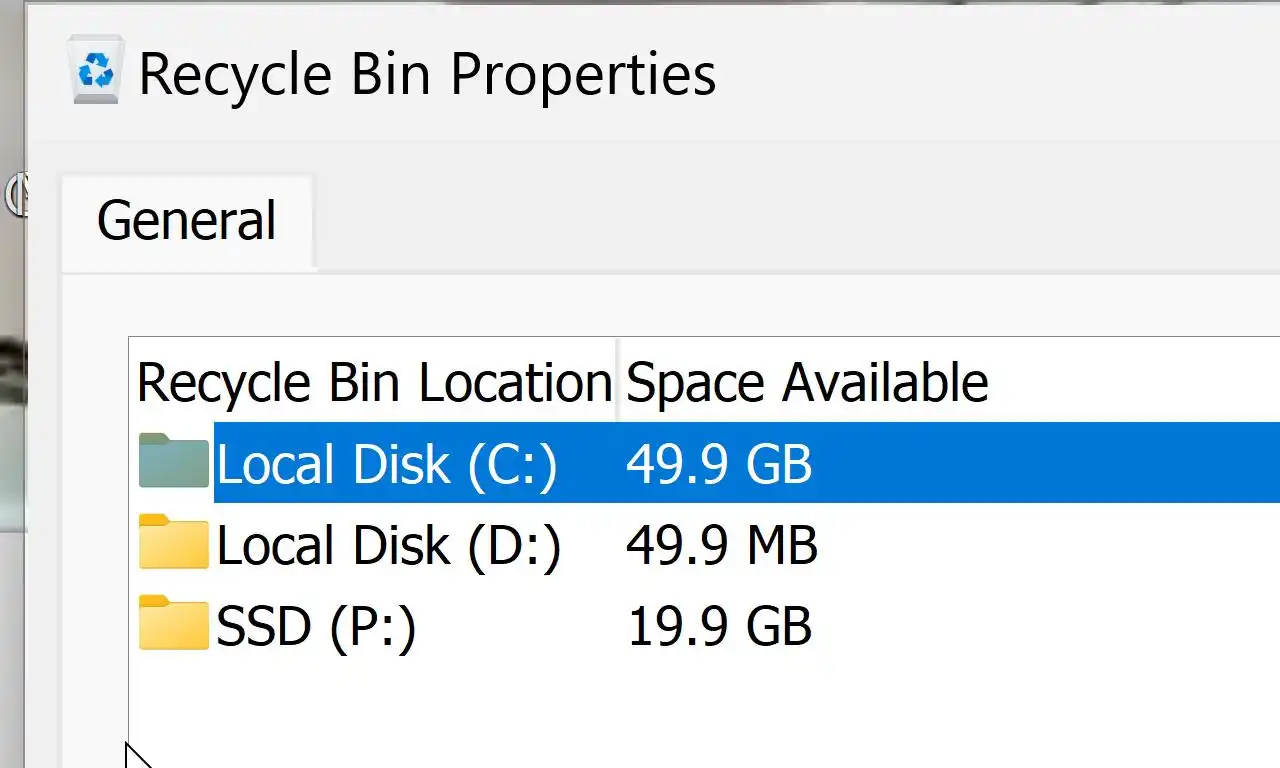Click the highlighted row right of 49.9 GB
This screenshot has width=1280, height=768.
pos(1050,464)
